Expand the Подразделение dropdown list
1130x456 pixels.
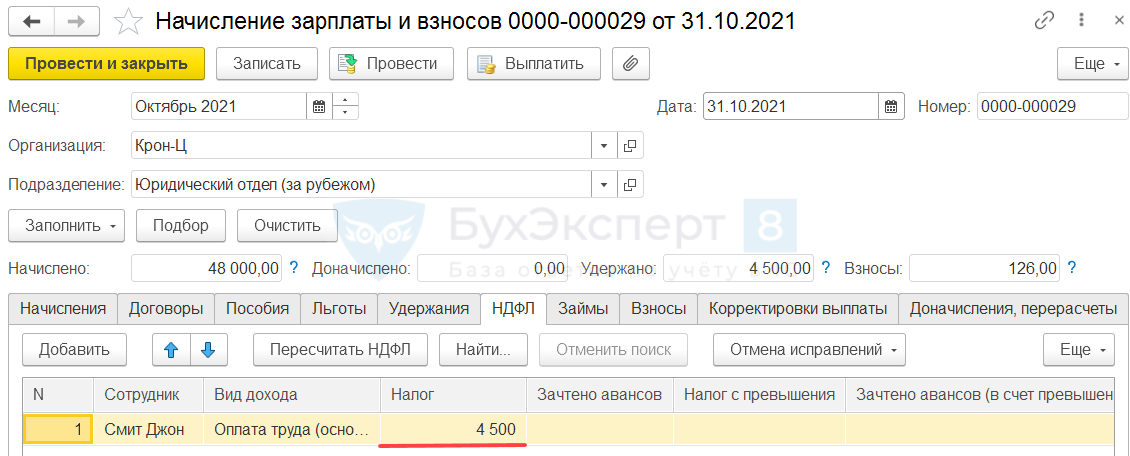[x=604, y=185]
